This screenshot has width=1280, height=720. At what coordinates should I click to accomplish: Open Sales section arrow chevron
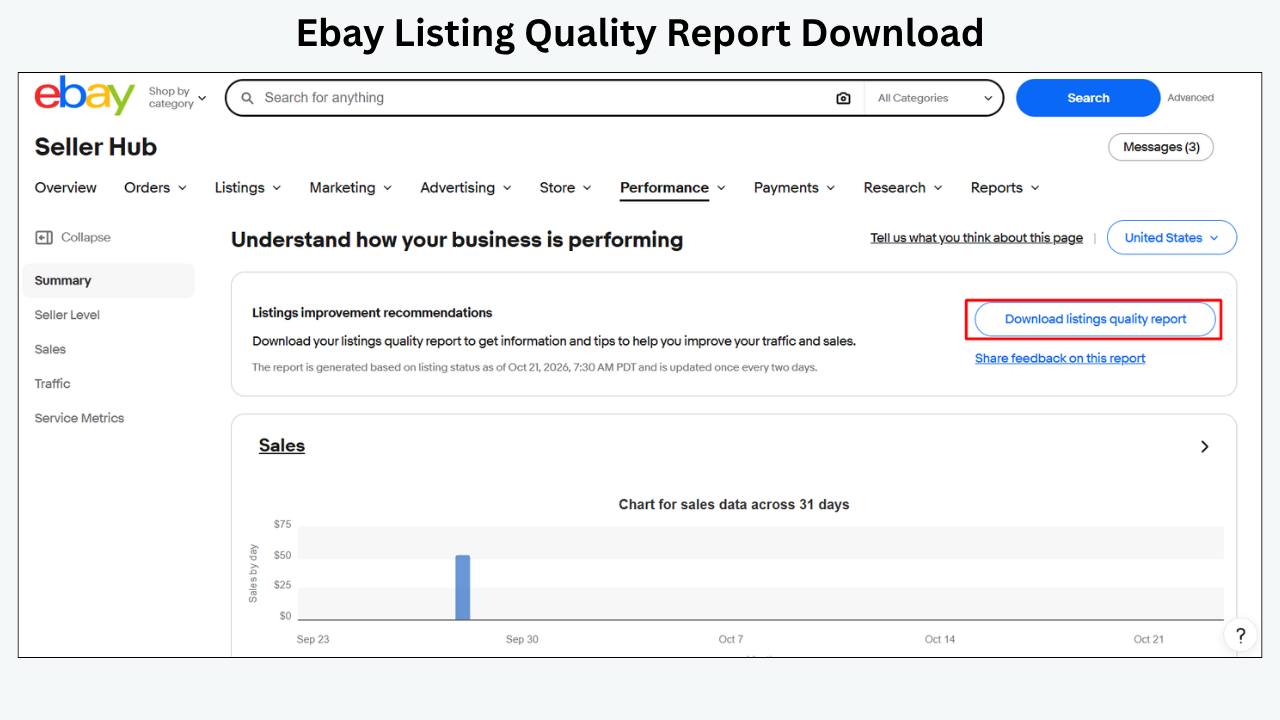pyautogui.click(x=1204, y=446)
